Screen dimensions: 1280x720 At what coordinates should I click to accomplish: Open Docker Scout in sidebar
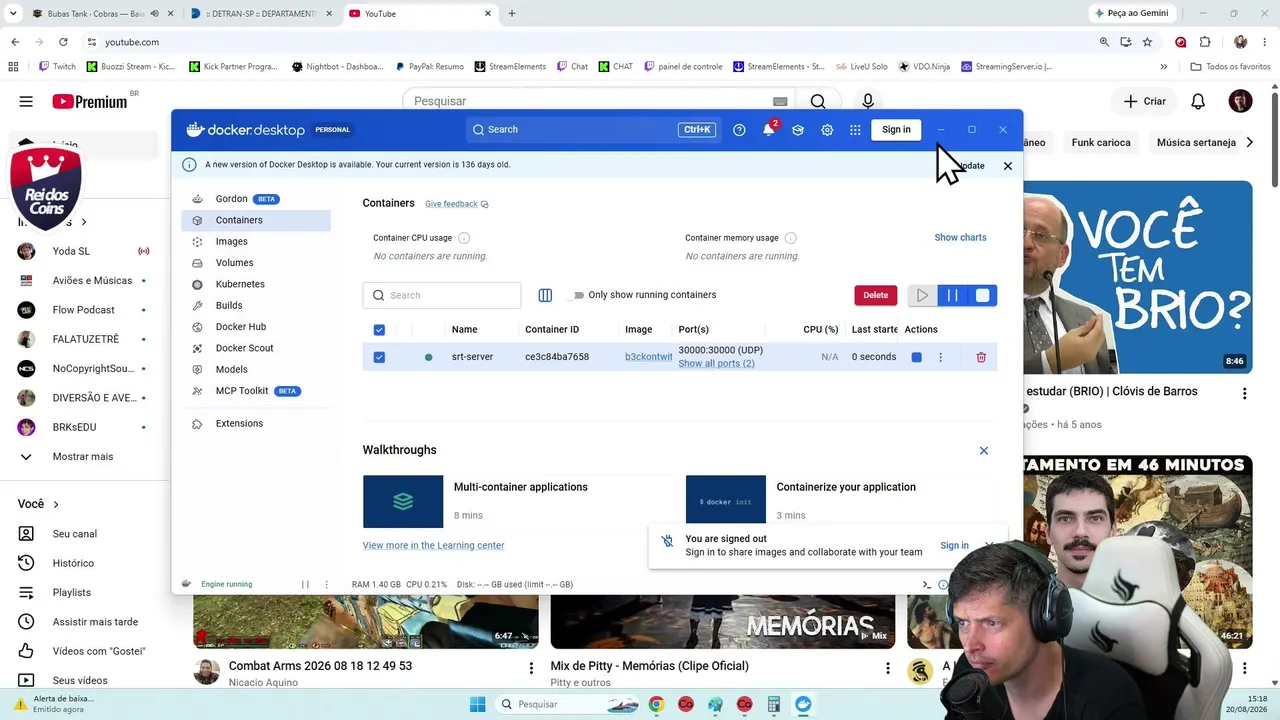click(256, 348)
